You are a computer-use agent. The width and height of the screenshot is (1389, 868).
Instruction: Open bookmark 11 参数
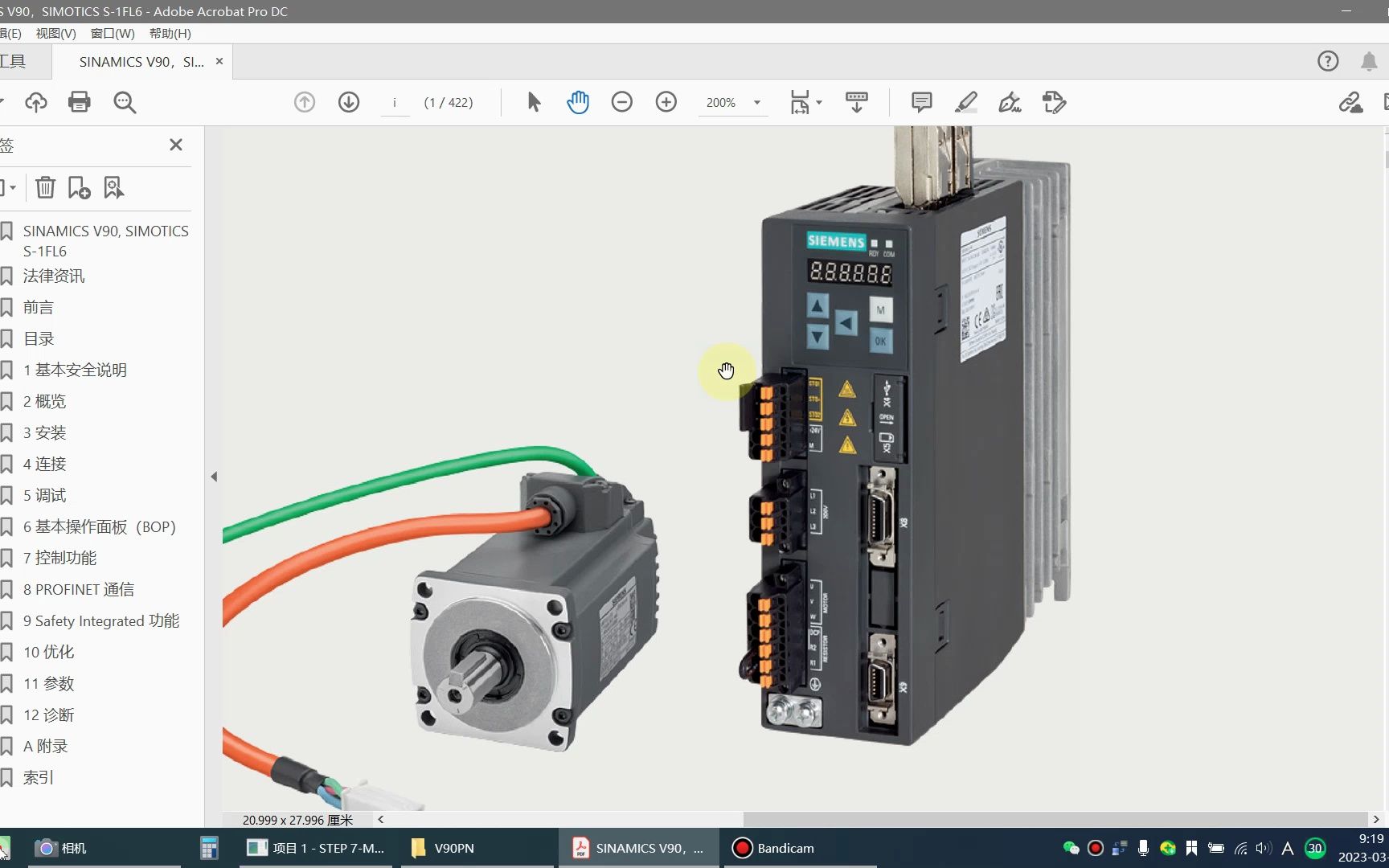[48, 683]
